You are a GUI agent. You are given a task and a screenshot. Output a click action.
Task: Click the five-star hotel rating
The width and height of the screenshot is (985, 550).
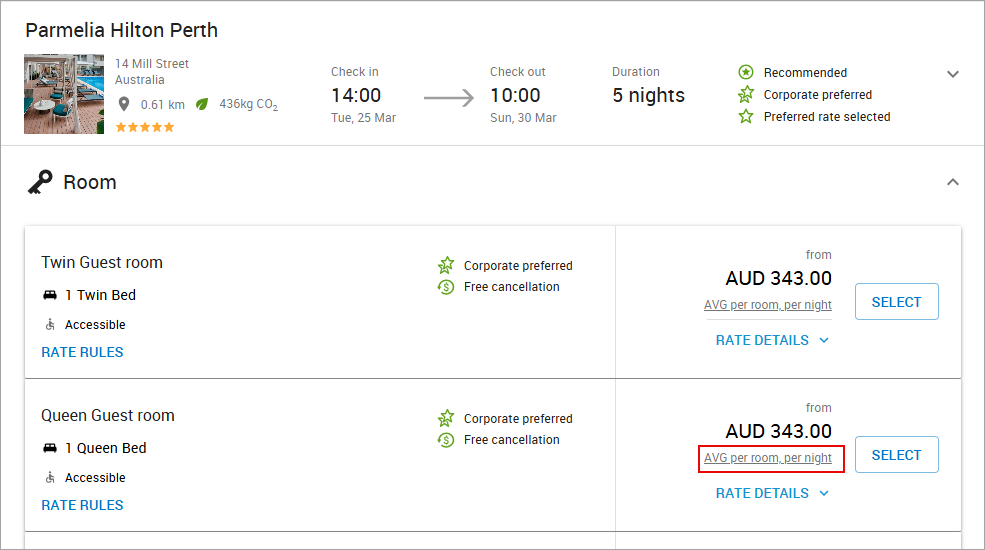145,127
